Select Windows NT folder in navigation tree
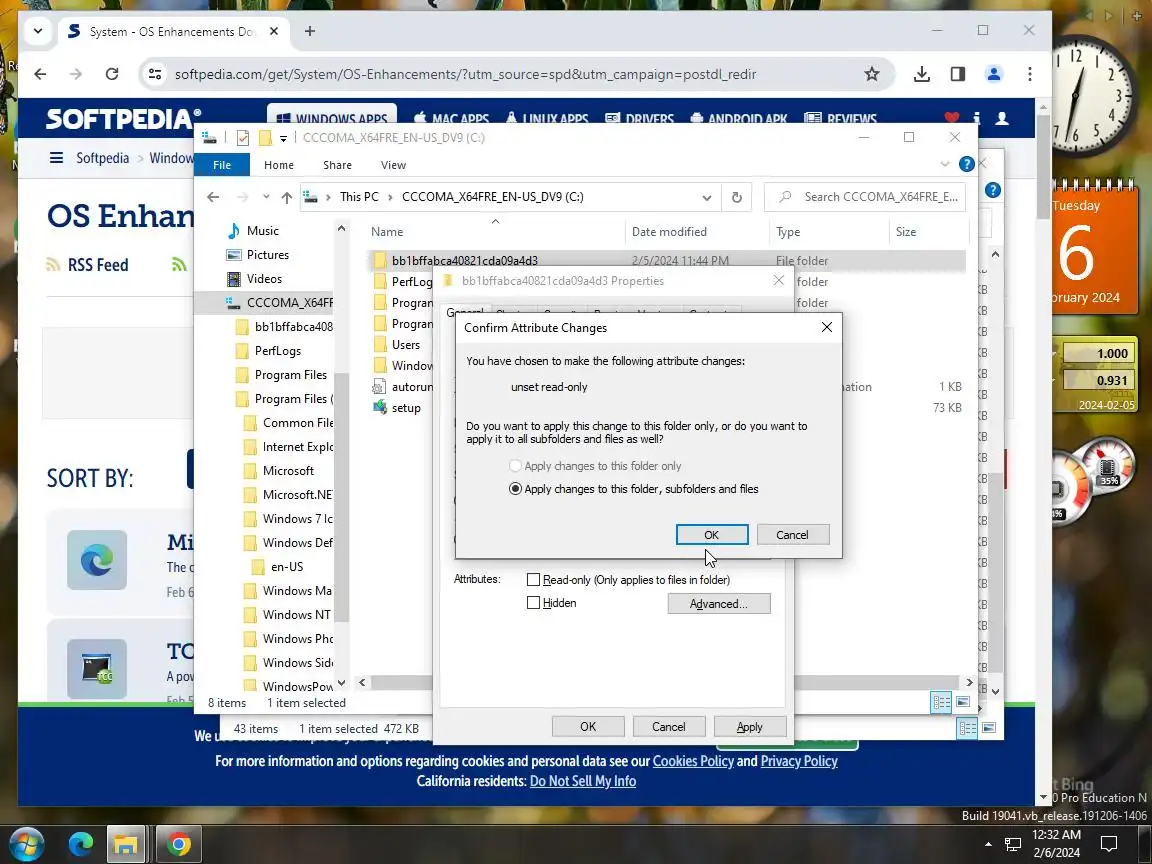 click(296, 615)
